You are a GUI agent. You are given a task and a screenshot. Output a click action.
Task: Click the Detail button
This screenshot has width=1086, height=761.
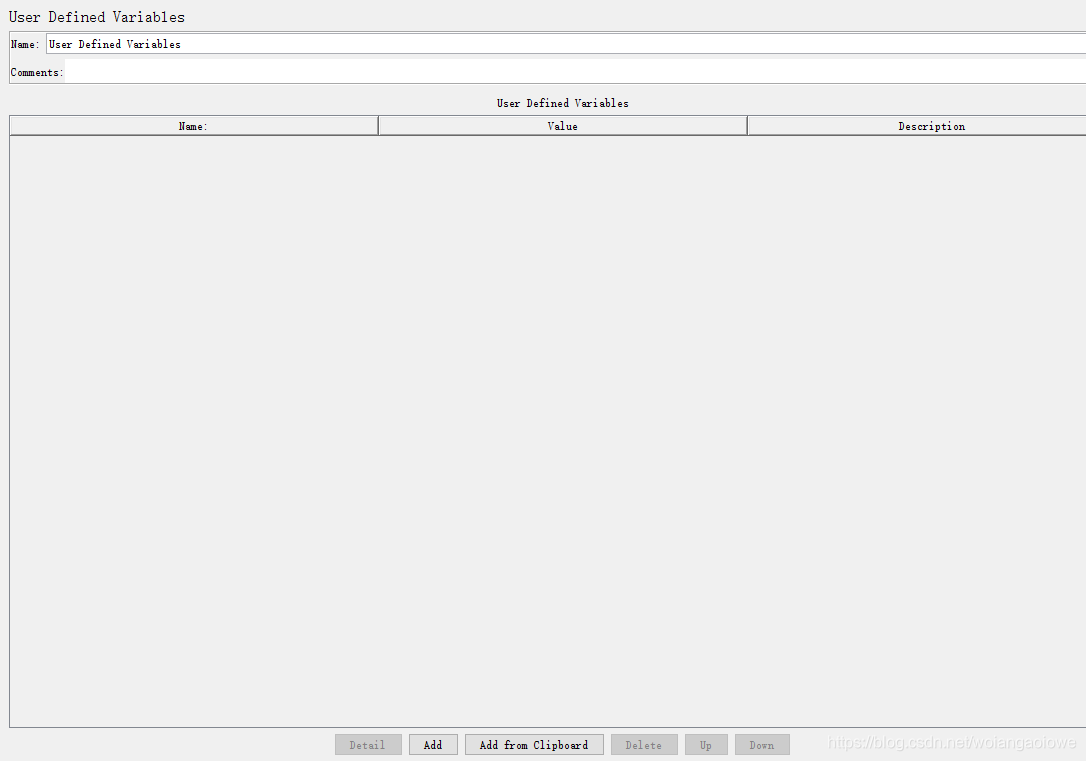coord(368,744)
